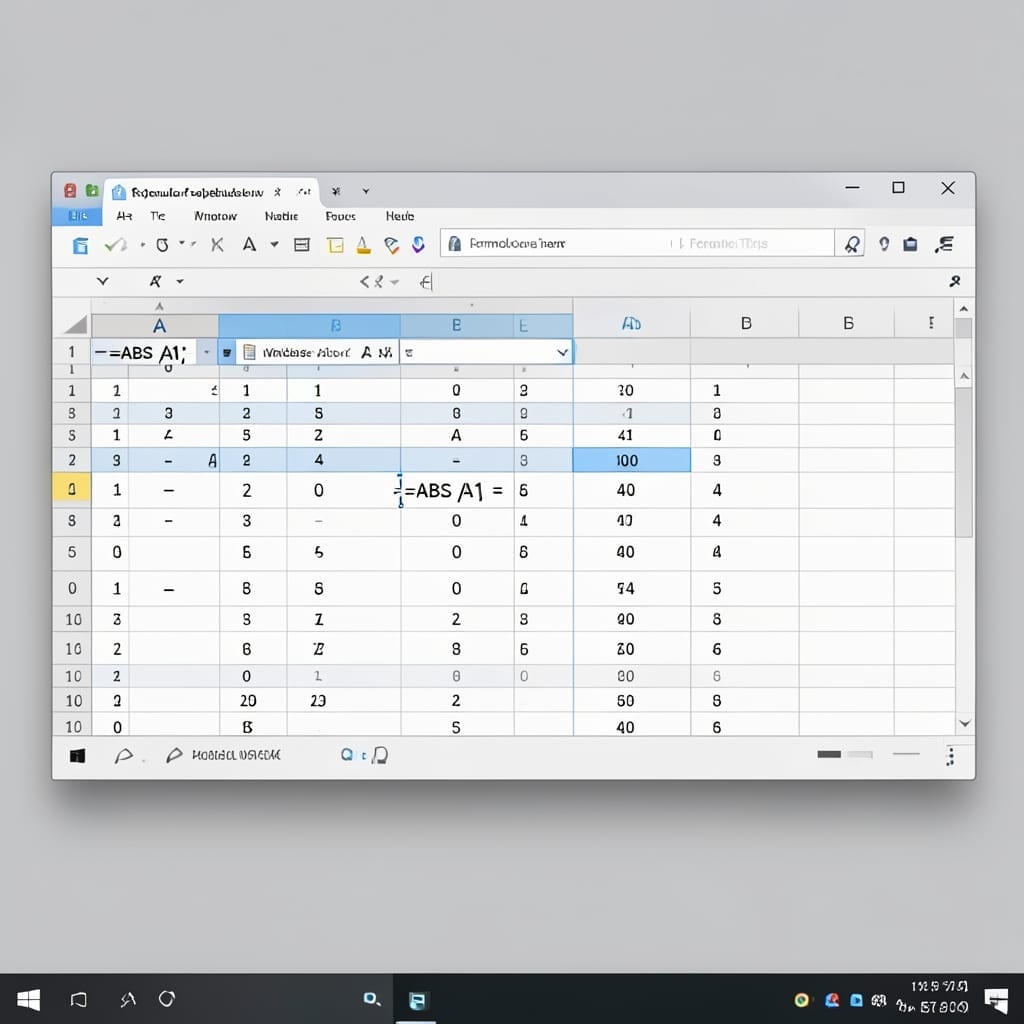Select the AD column header

coord(632,323)
